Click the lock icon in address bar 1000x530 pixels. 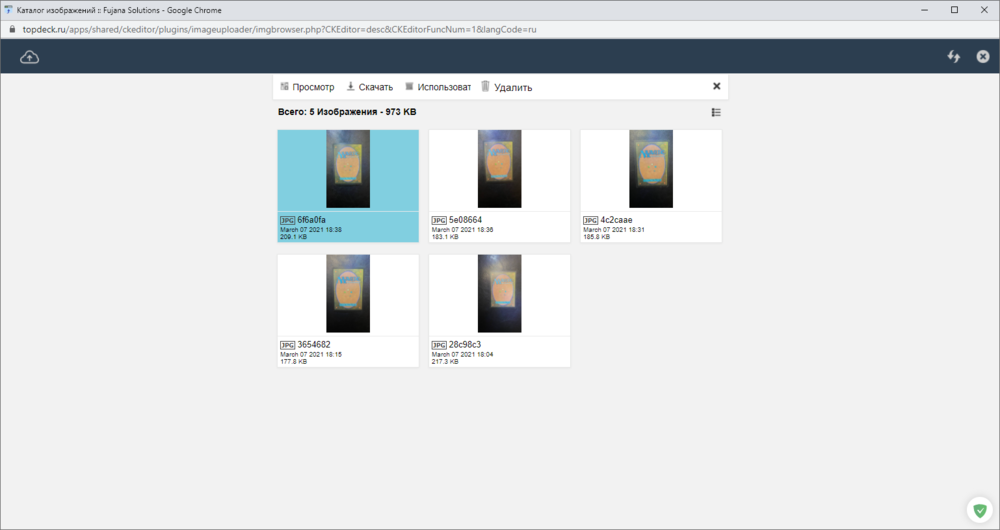click(12, 30)
